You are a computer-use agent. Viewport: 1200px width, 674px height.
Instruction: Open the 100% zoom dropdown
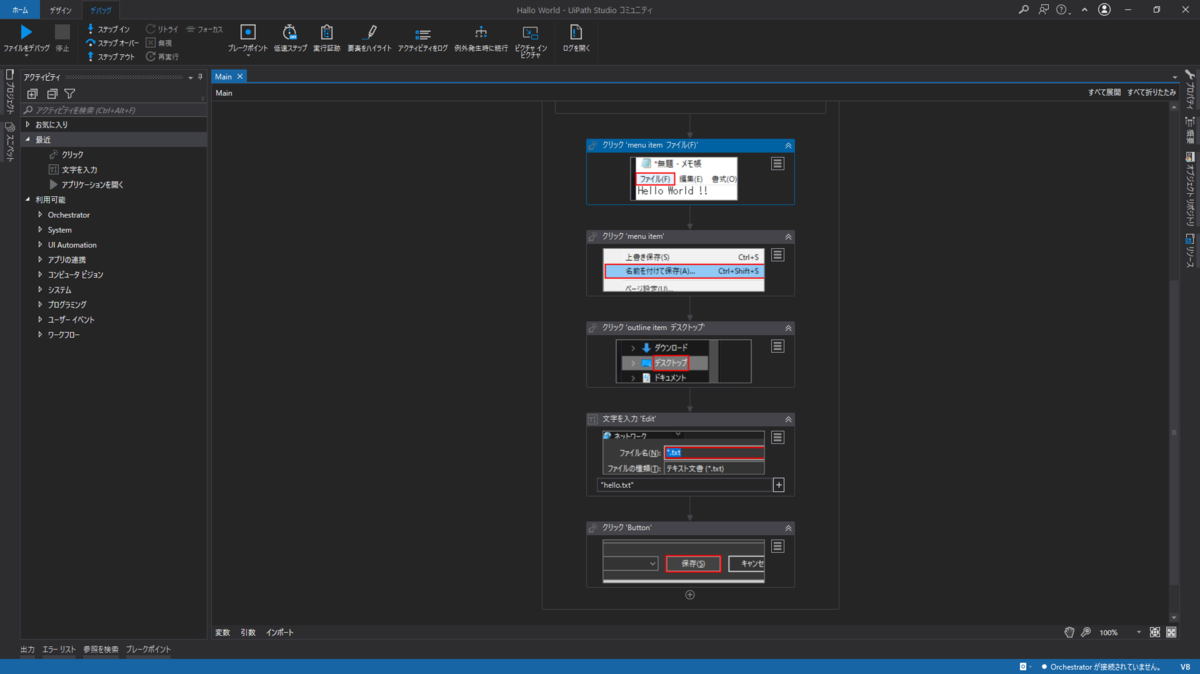(x=1138, y=633)
